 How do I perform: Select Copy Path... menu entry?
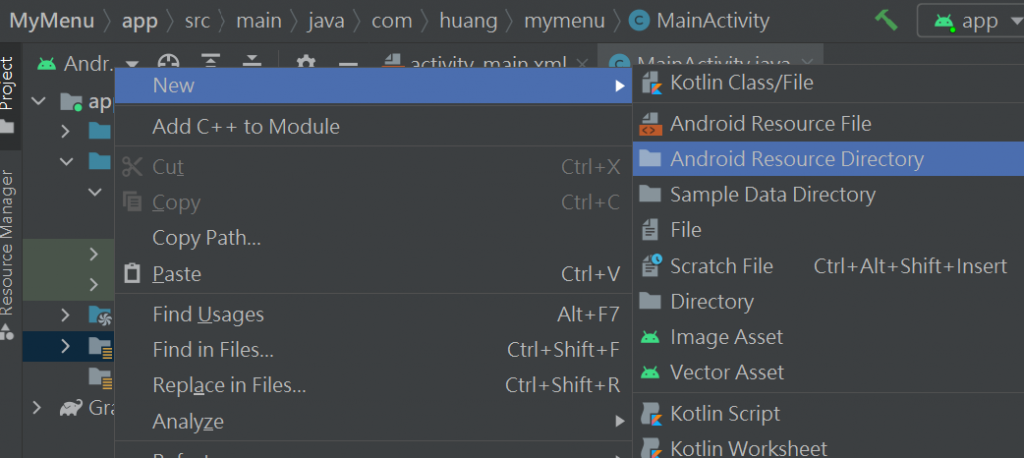(374, 238)
